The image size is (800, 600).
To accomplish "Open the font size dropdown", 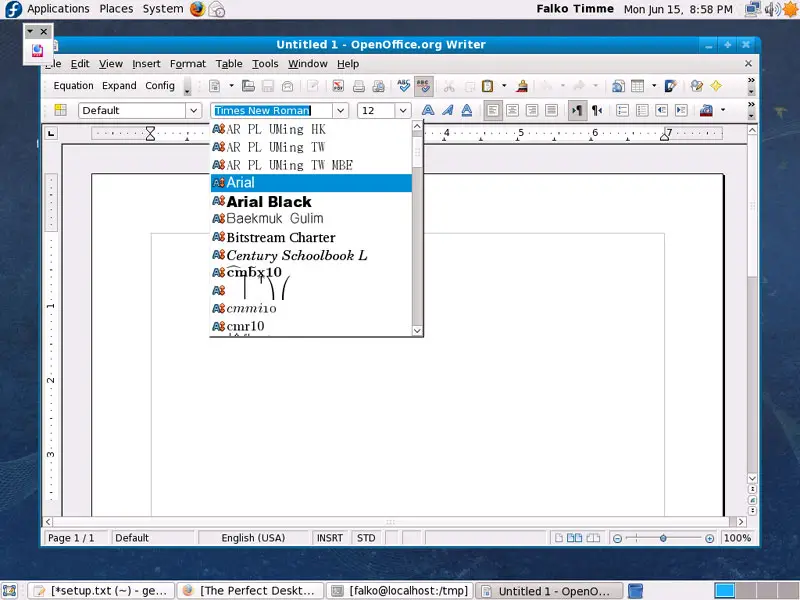I will [403, 110].
